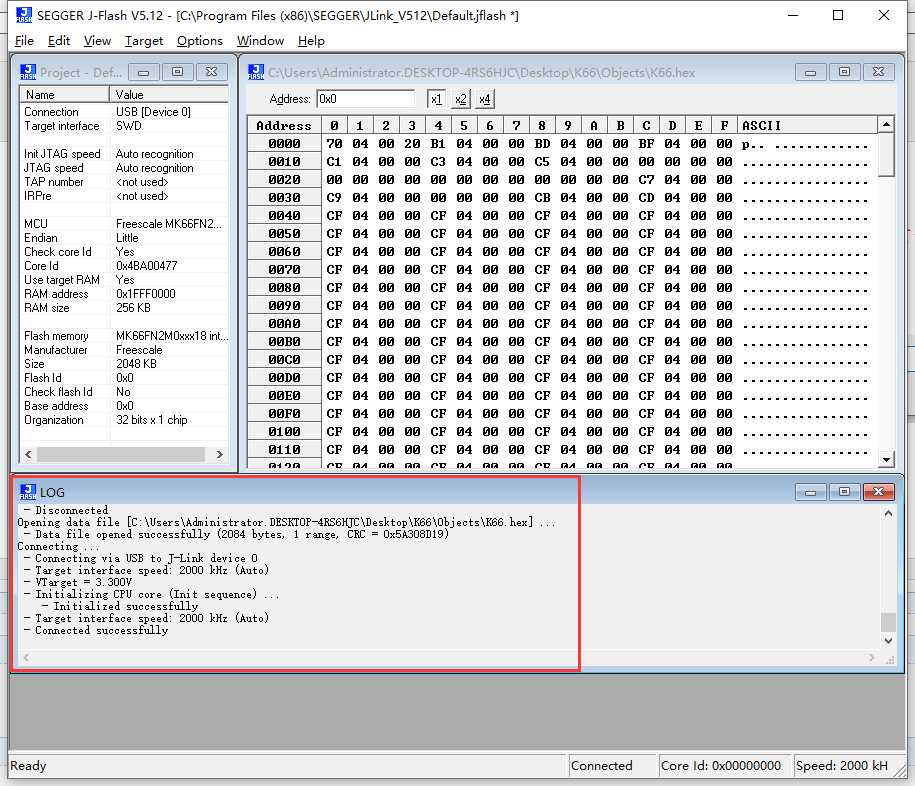915x786 pixels.
Task: Click the Address column header in hex view
Action: 284,125
